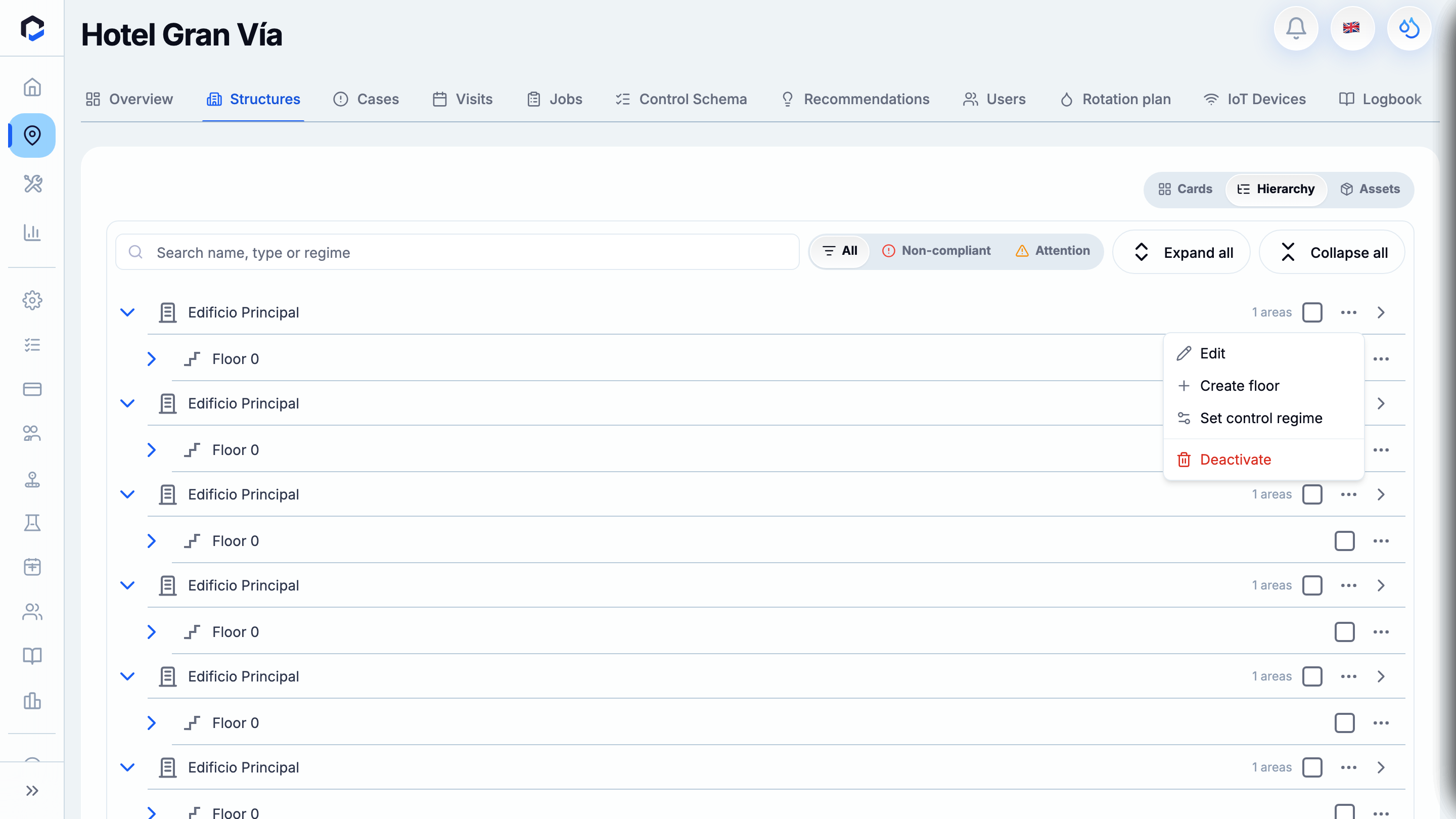Open the company logo at top left

click(32, 28)
